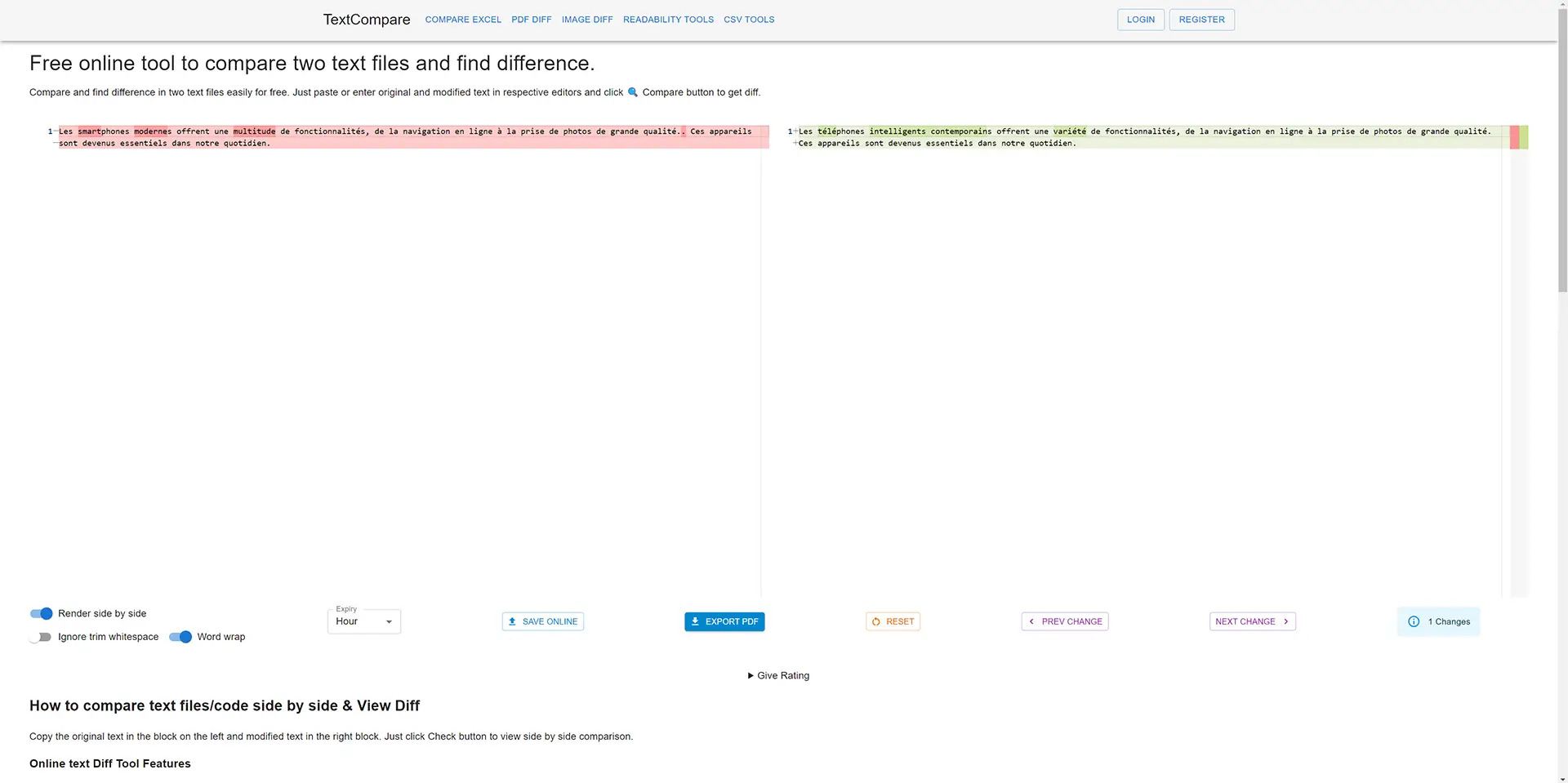Click the highlighted word 'variété' on right

(1069, 131)
